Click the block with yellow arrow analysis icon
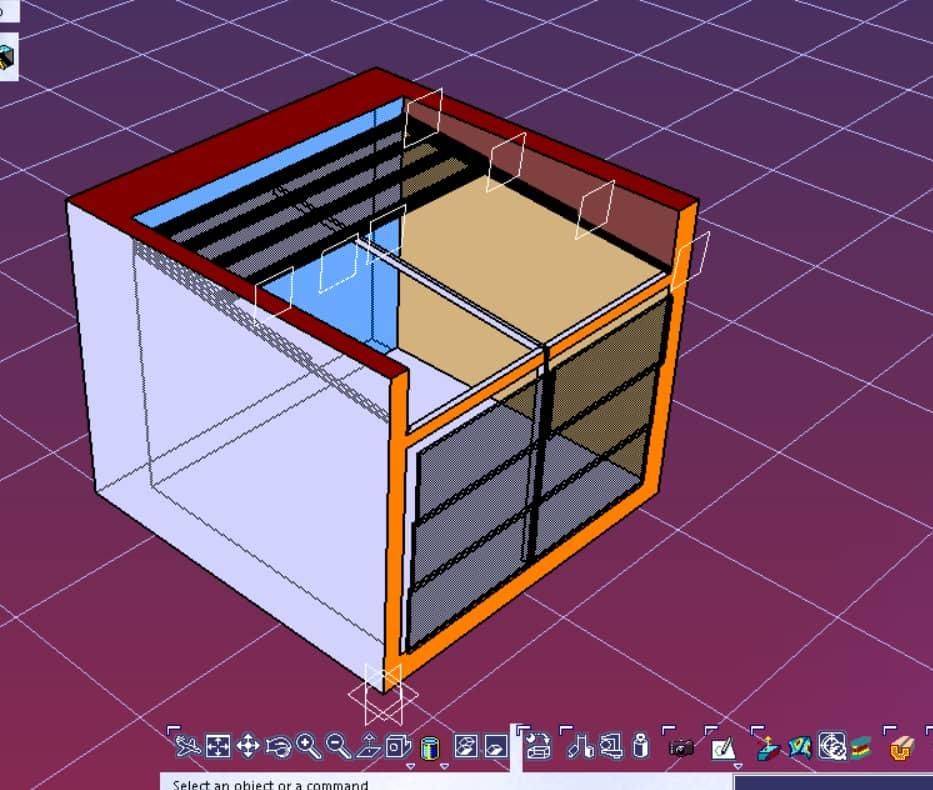This screenshot has width=933, height=790. pyautogui.click(x=769, y=747)
